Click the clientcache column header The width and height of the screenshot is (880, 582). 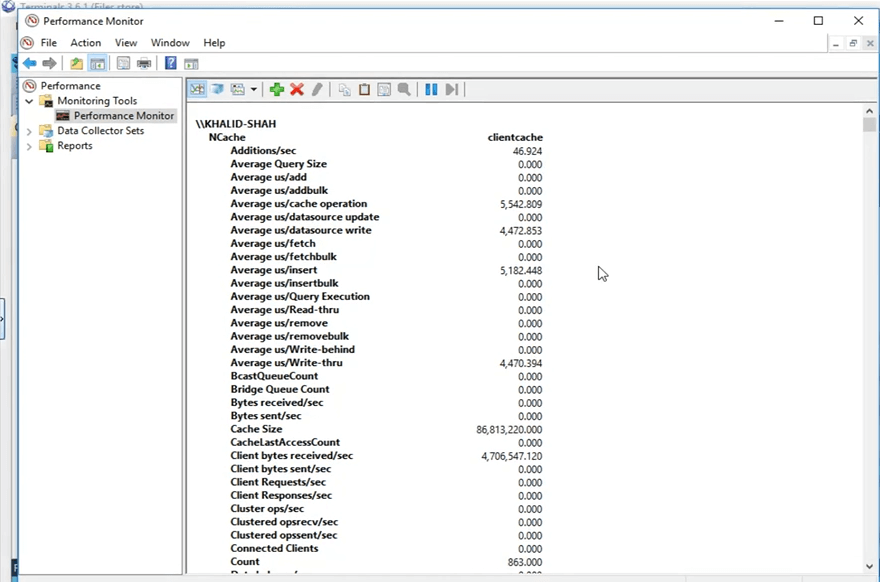tap(515, 138)
